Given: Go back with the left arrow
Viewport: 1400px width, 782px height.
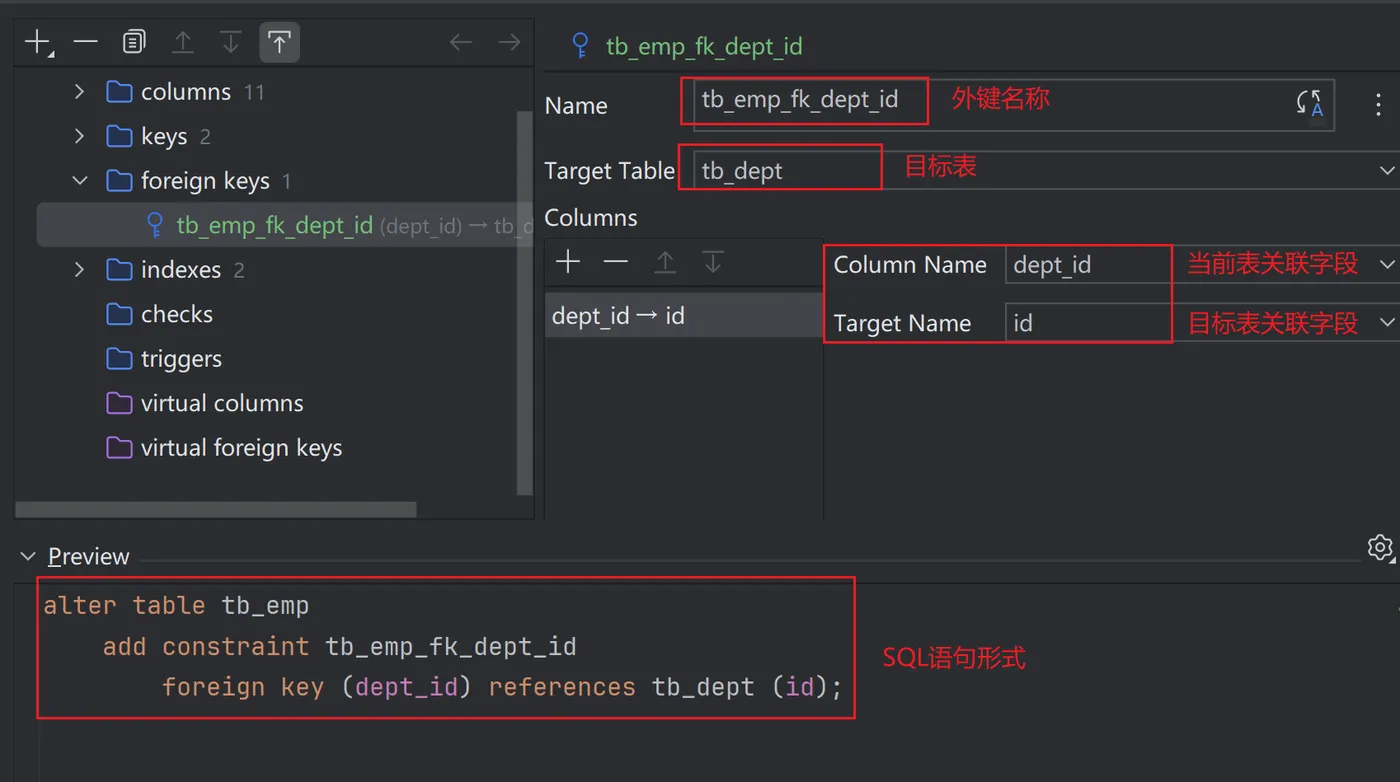Looking at the screenshot, I should [x=461, y=42].
